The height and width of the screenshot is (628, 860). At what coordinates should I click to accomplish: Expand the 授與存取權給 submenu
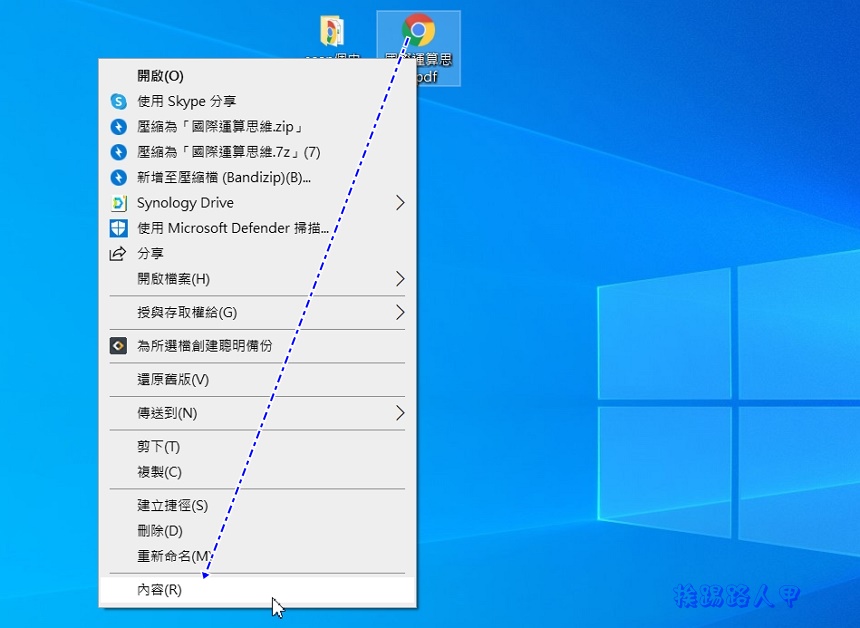tap(400, 312)
